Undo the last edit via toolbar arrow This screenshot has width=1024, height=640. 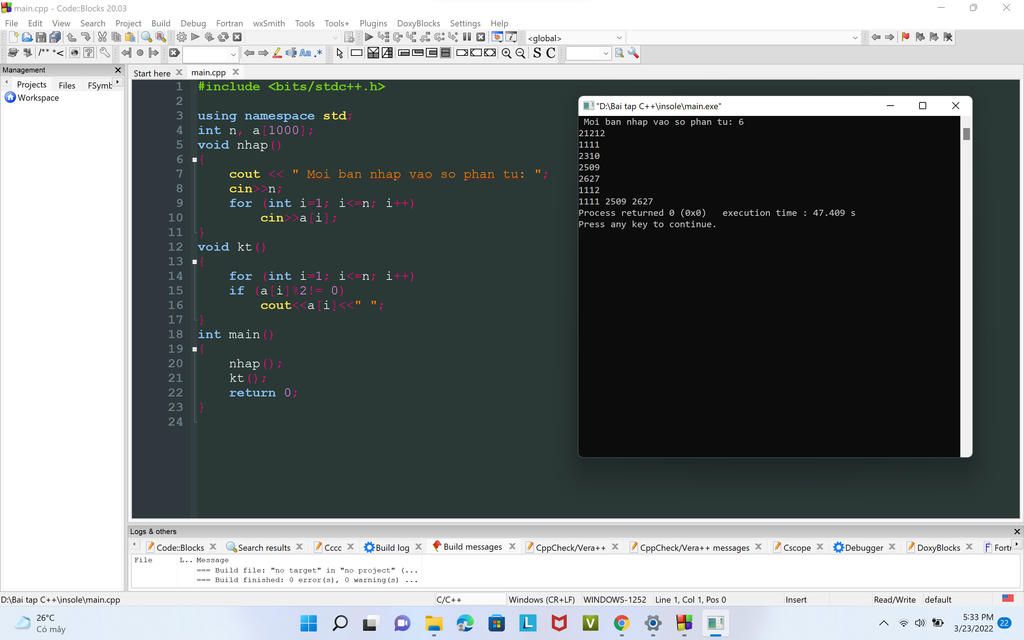coord(71,37)
